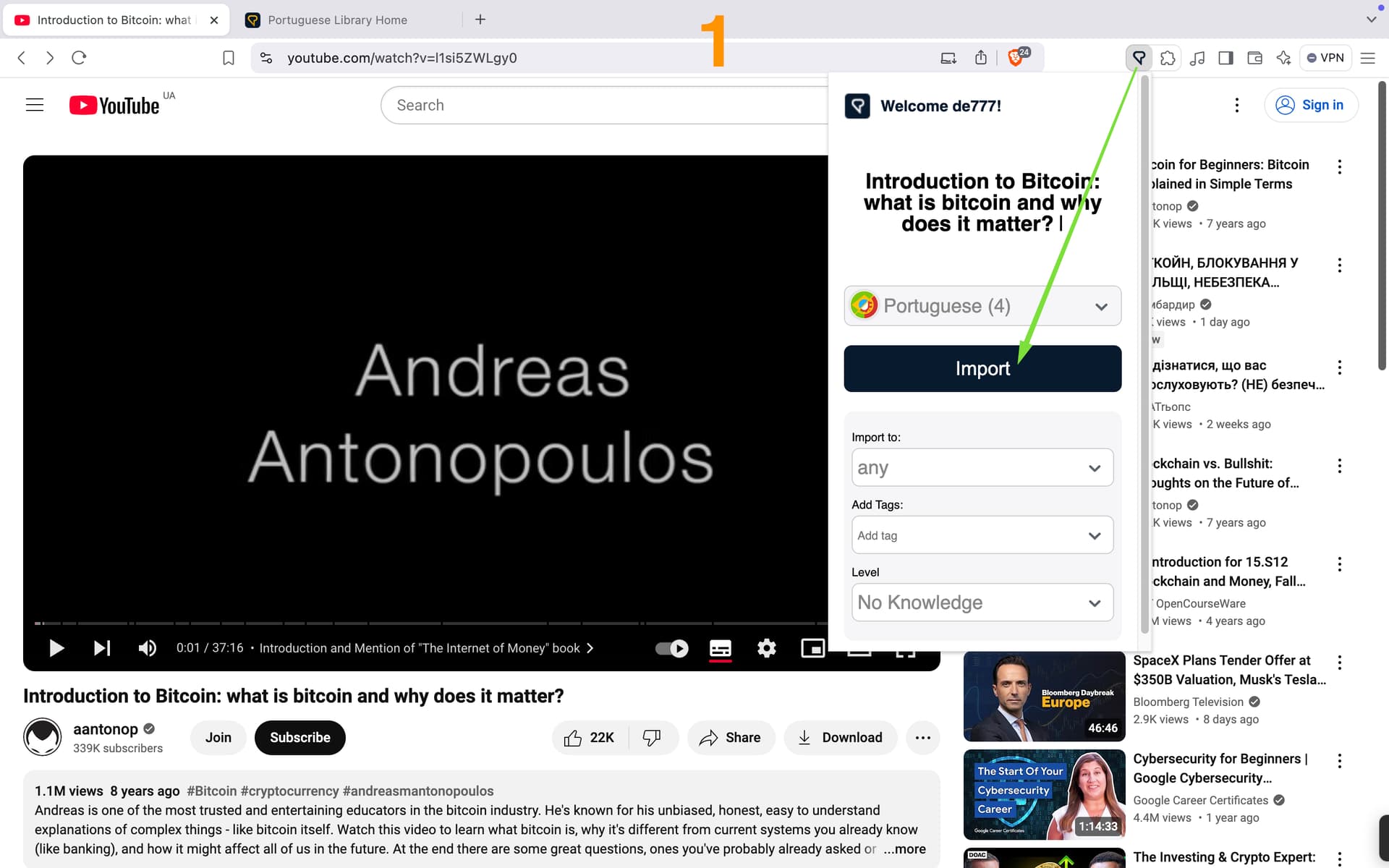
Task: Bookmark this page with the bookmark icon
Action: 229,58
